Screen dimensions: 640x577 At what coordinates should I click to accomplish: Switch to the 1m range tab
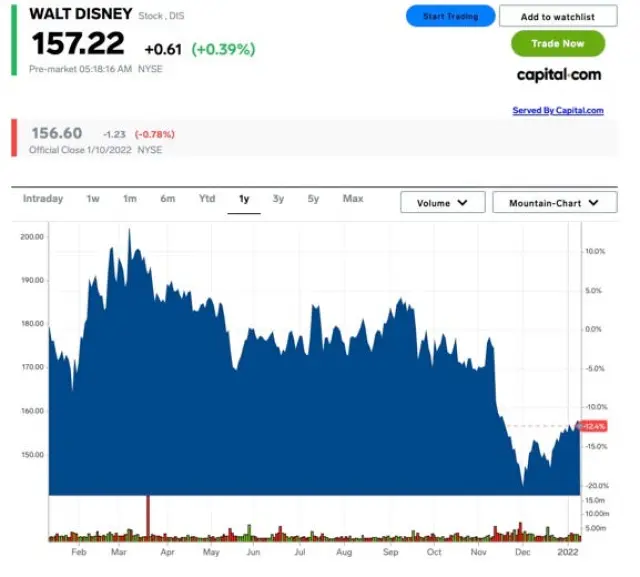(x=130, y=199)
